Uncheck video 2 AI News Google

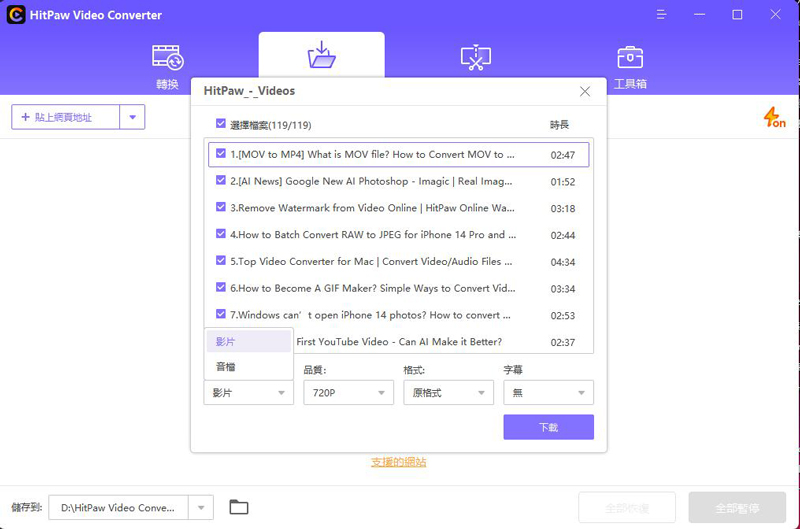(x=220, y=180)
